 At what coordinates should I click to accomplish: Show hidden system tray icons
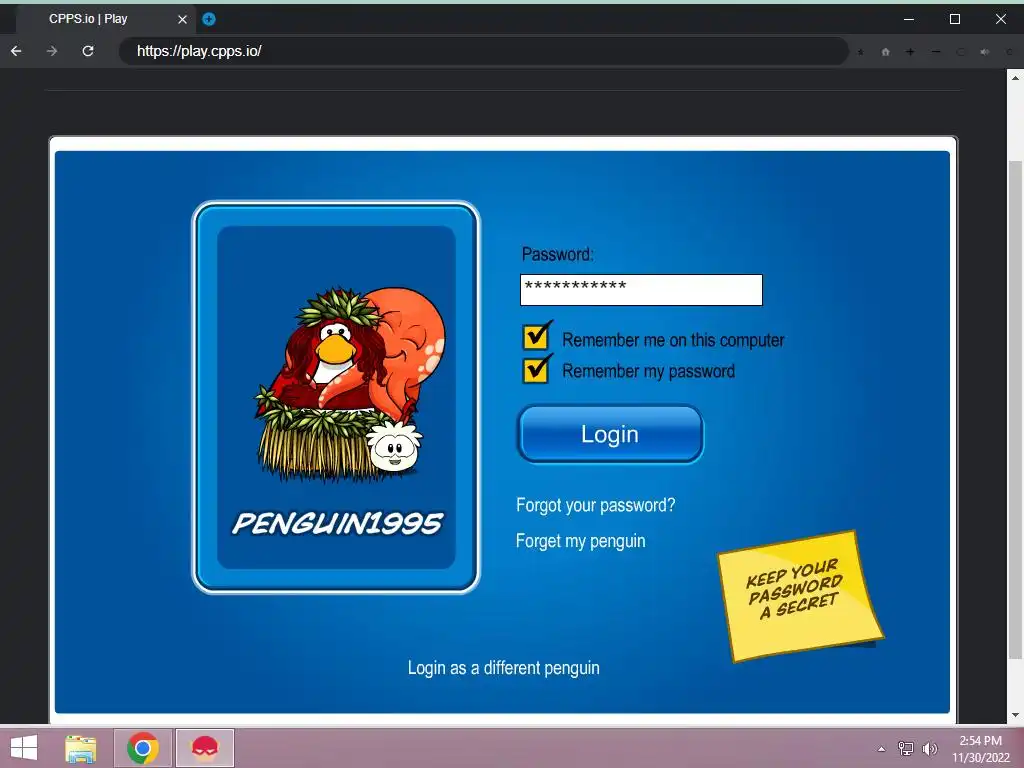[882, 748]
